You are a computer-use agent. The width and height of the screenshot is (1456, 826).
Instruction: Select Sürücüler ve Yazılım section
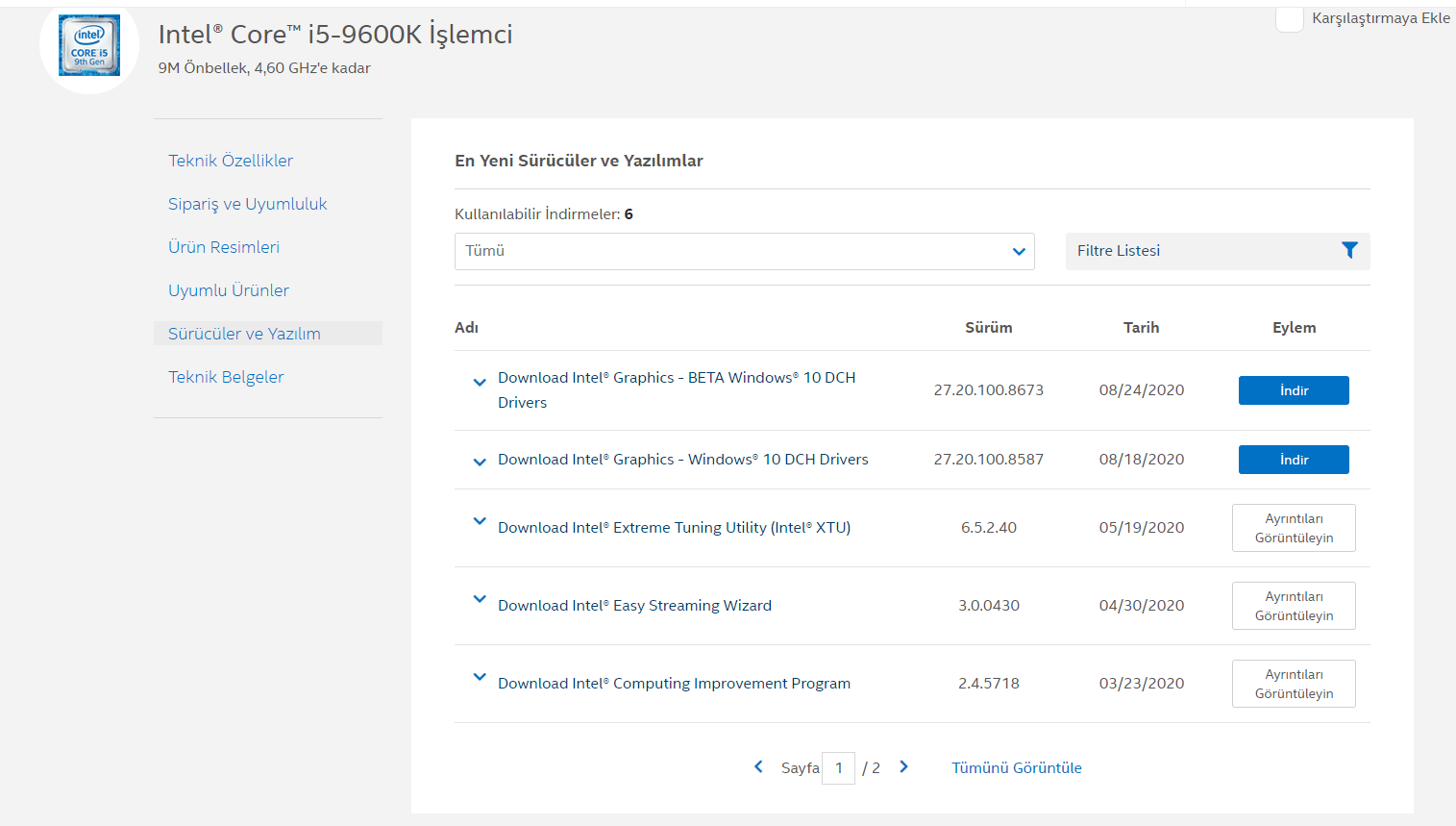tap(268, 334)
